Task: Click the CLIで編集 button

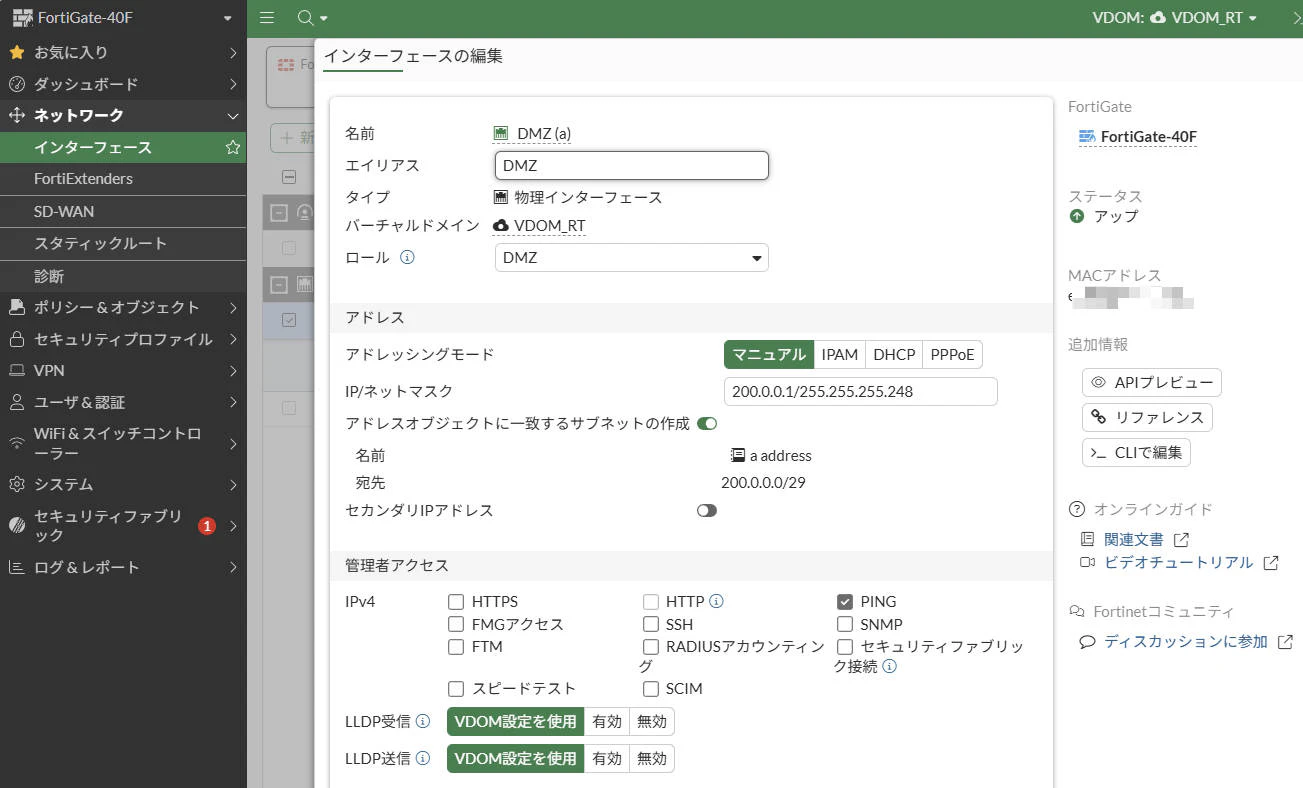Action: (1136, 452)
